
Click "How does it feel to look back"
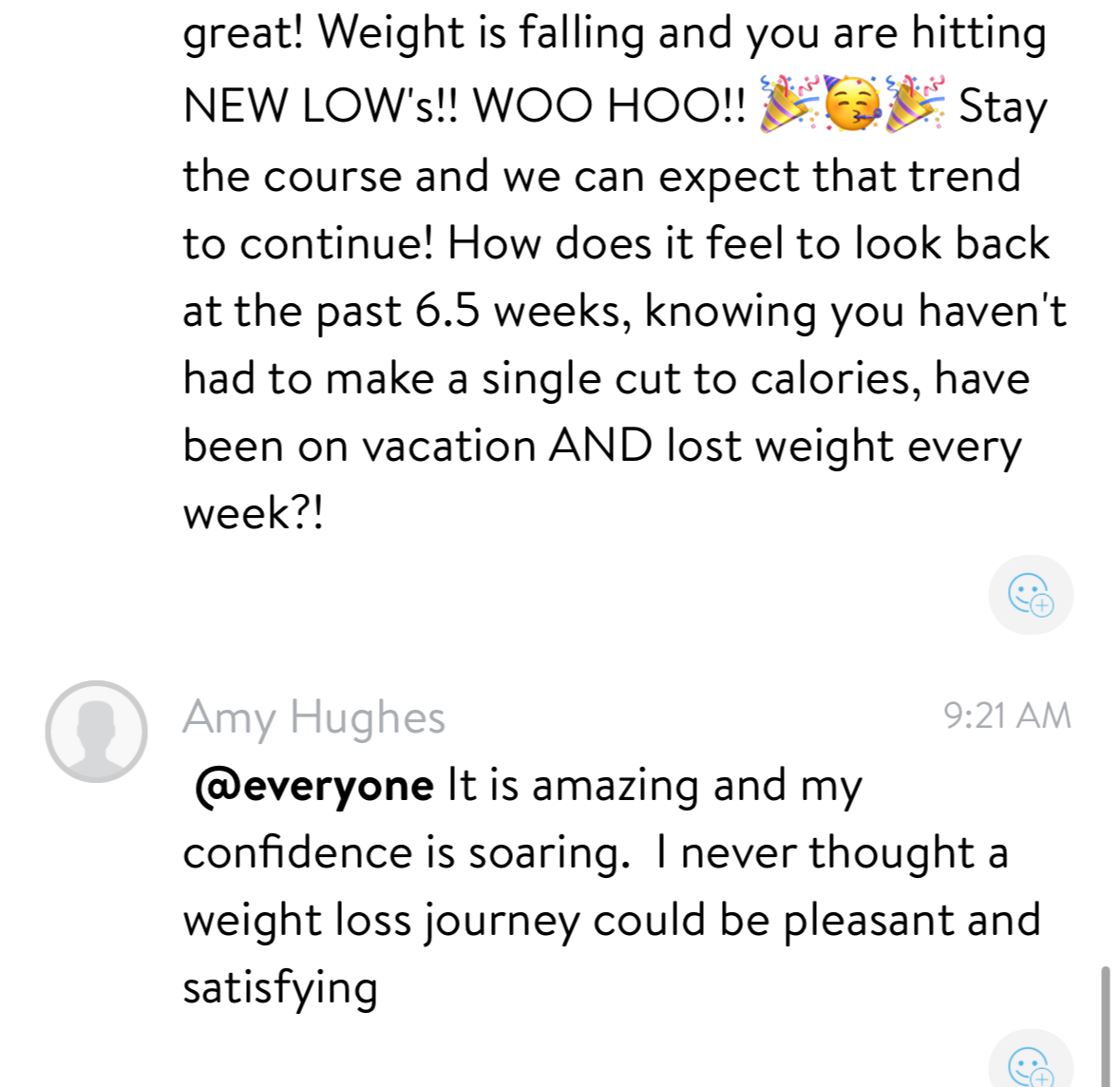point(749,244)
